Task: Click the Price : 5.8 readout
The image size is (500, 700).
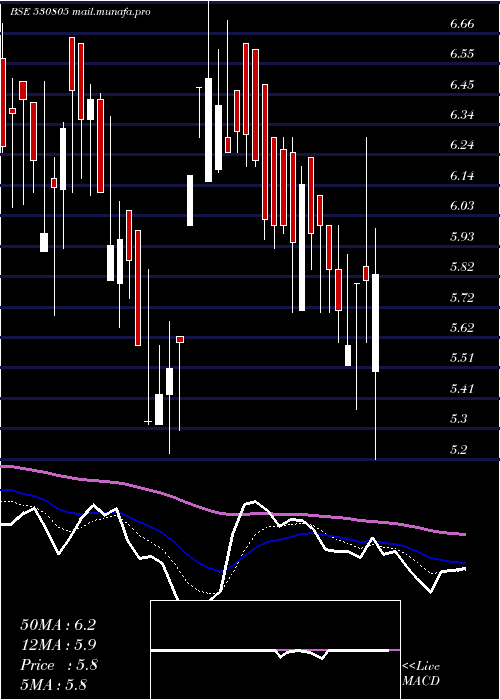Action: (58, 665)
